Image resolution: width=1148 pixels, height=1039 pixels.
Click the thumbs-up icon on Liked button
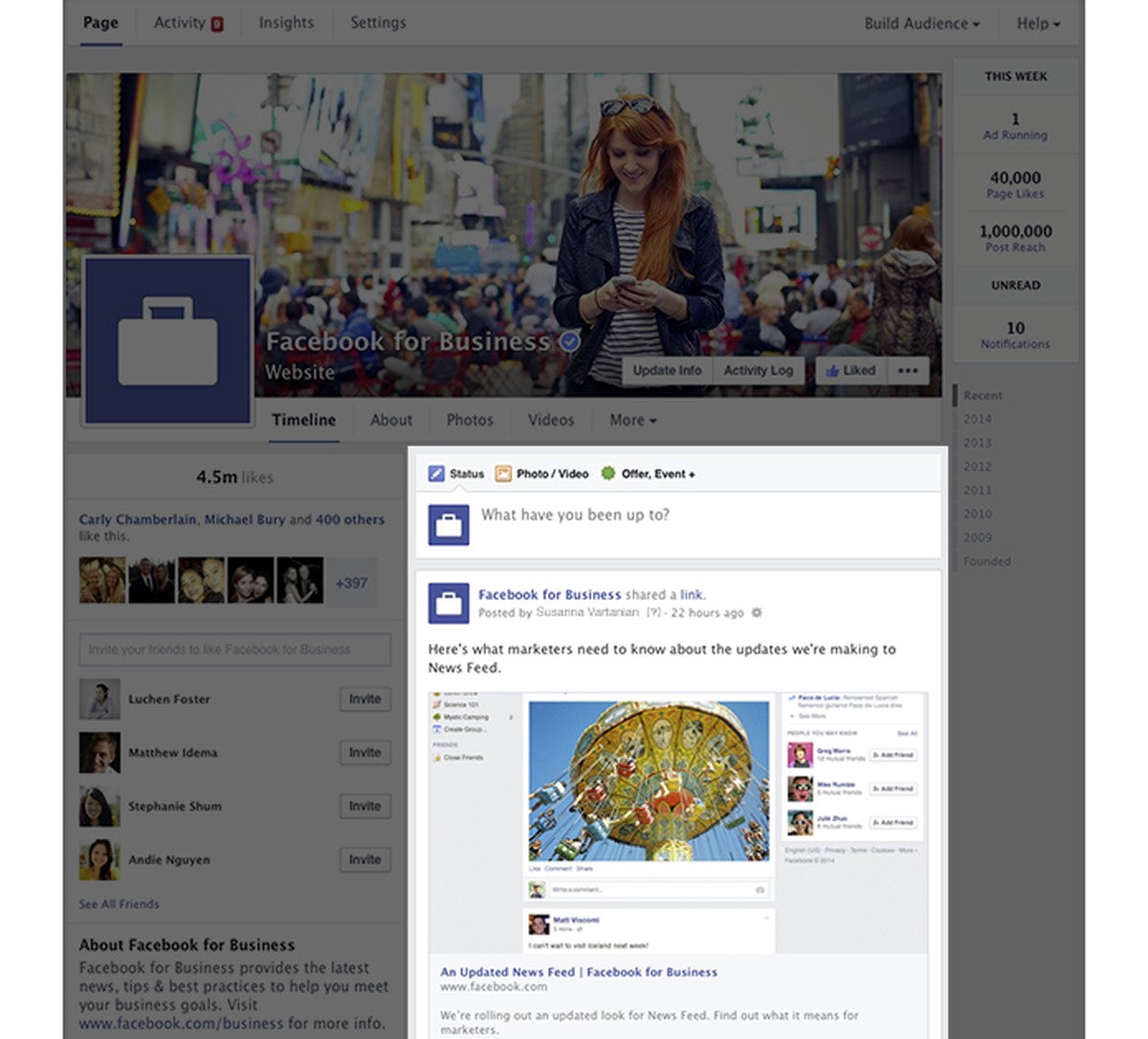(832, 370)
